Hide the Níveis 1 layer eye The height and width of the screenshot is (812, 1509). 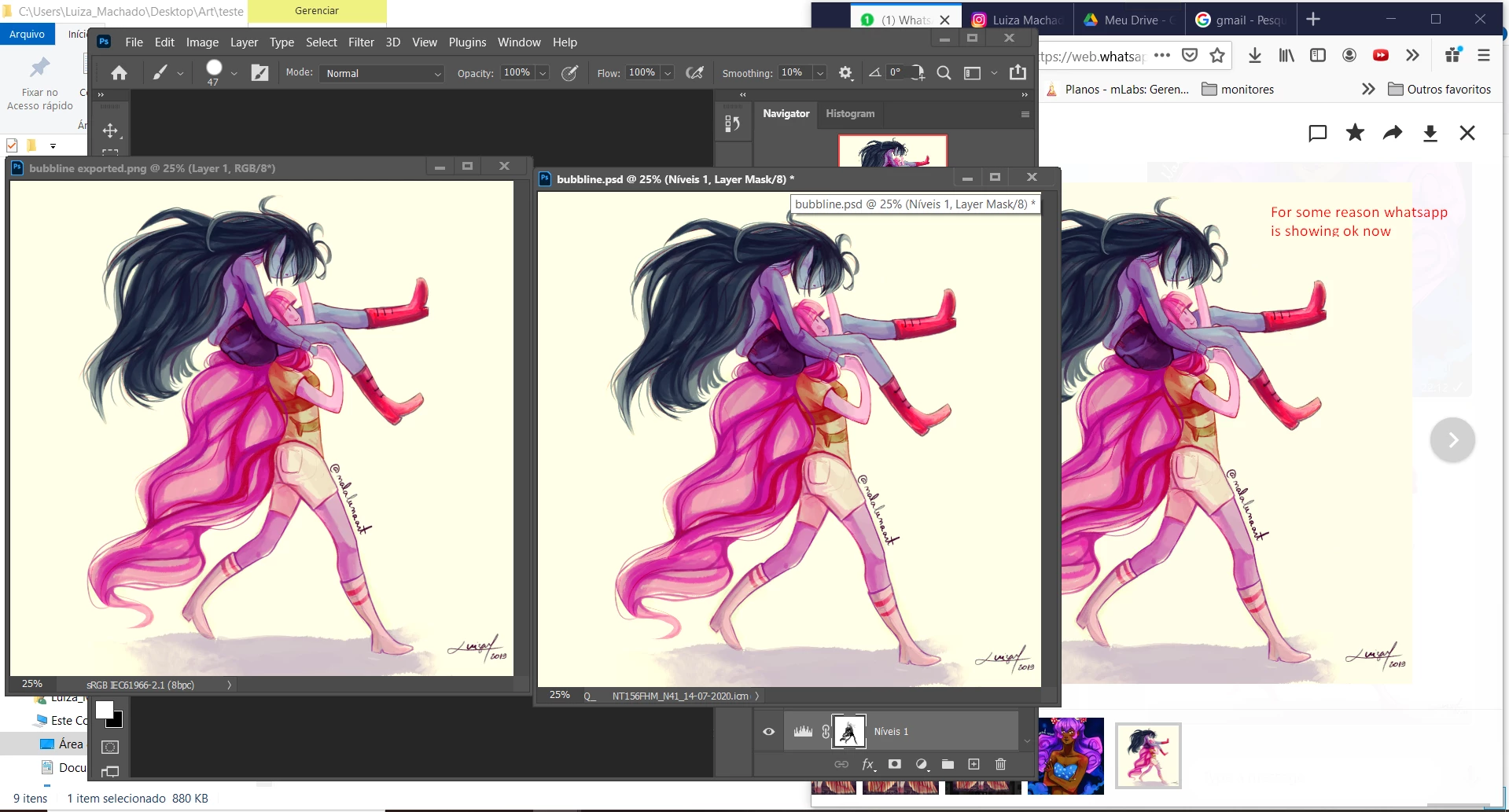(x=769, y=732)
